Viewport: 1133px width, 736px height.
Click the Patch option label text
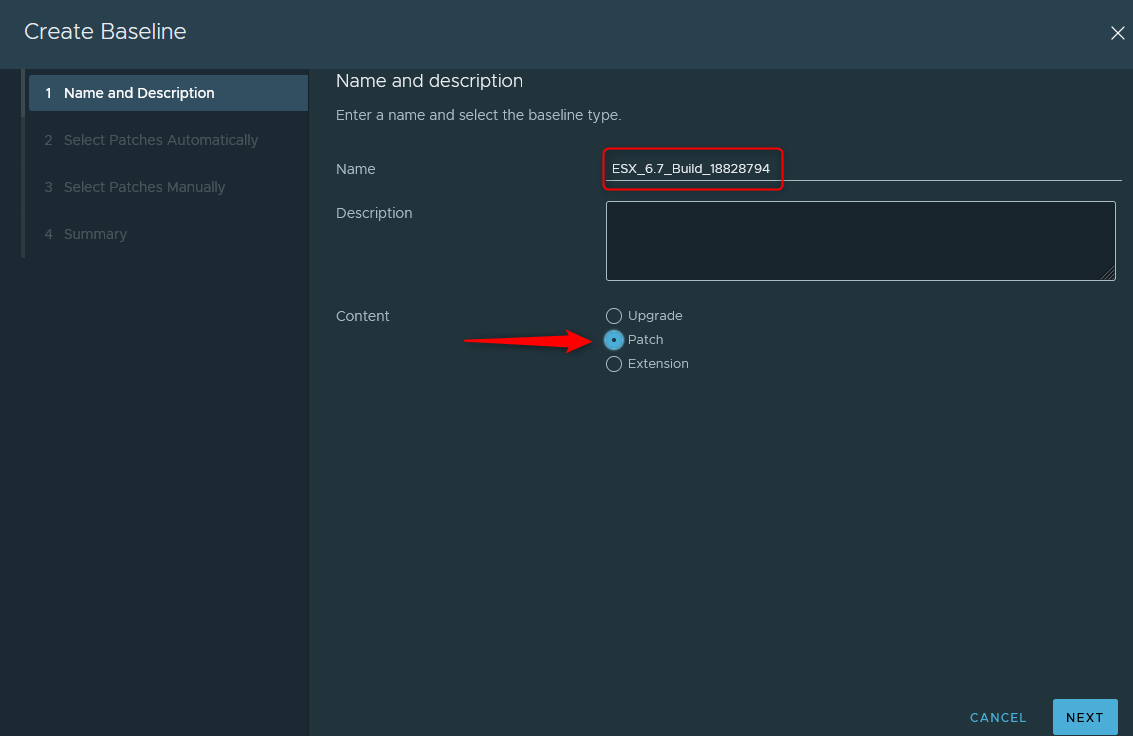(645, 340)
